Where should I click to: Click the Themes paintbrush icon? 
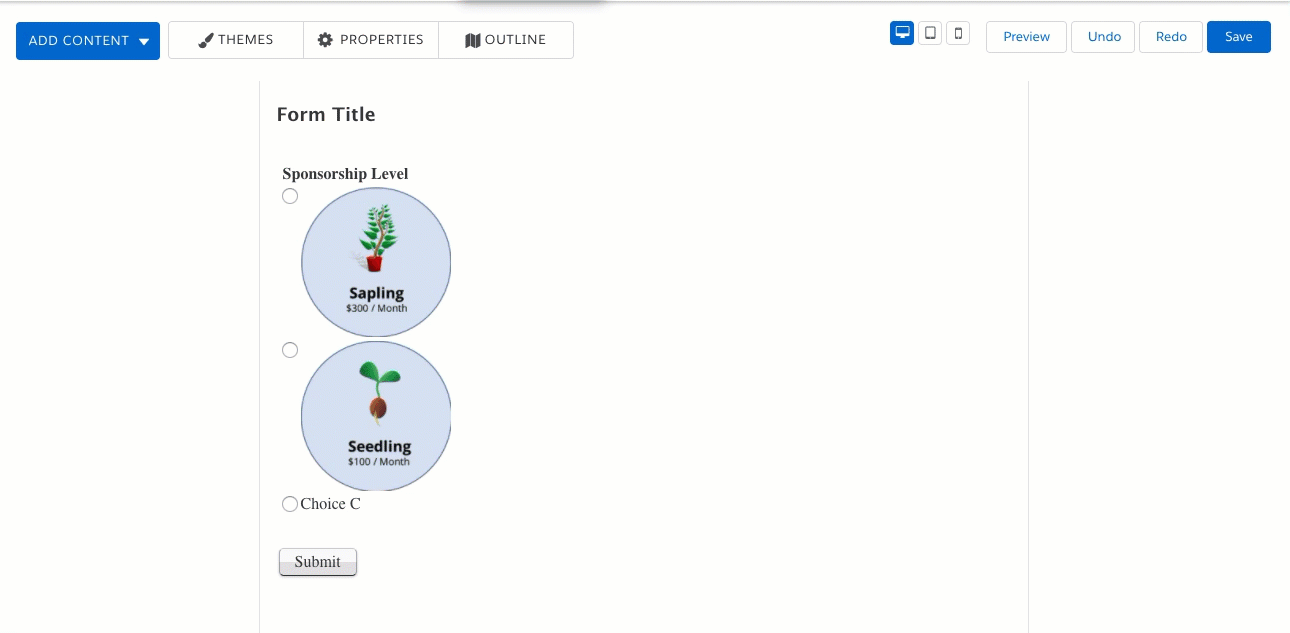point(206,40)
